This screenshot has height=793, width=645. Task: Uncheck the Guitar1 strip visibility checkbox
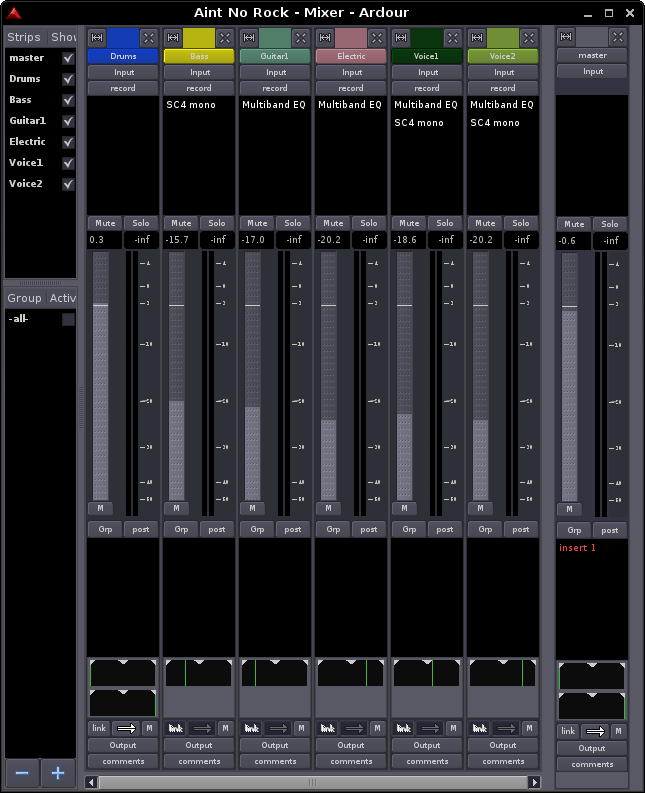[68, 121]
